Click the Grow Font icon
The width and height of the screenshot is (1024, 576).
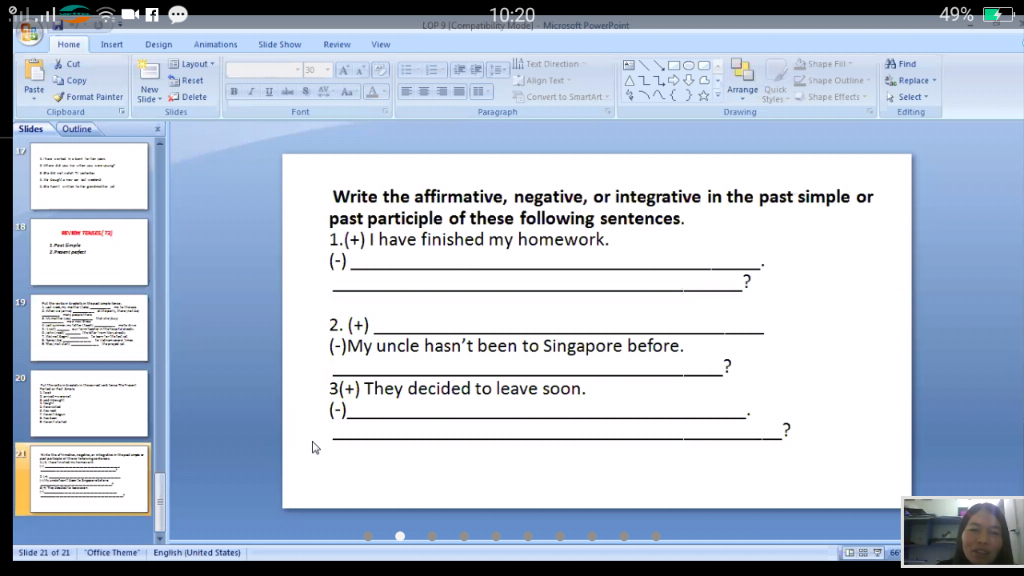(343, 70)
